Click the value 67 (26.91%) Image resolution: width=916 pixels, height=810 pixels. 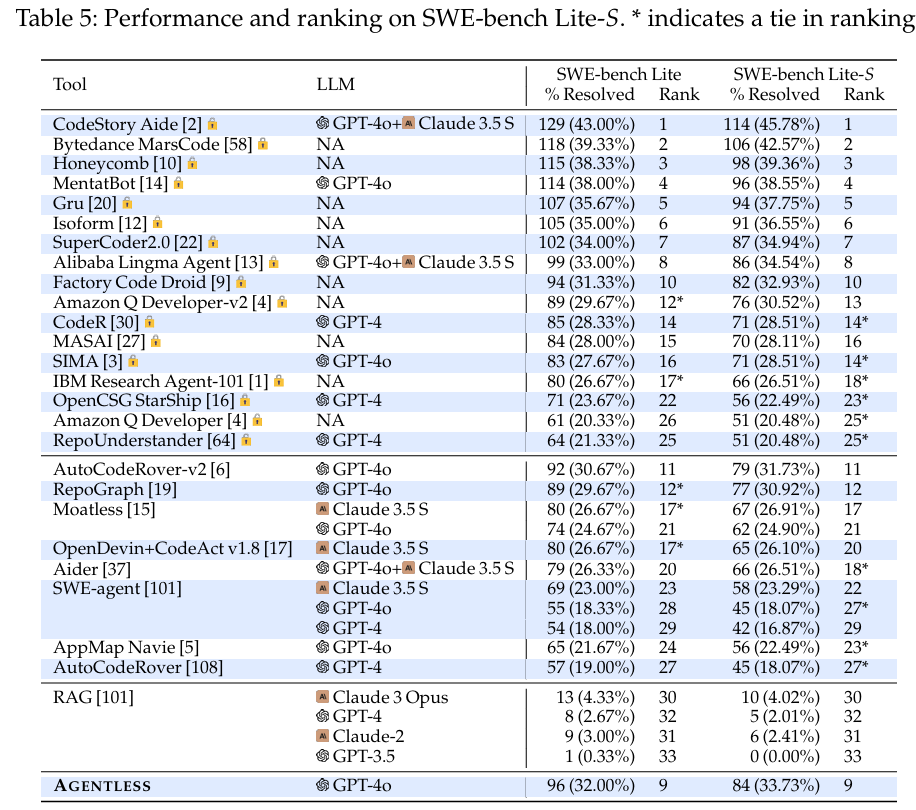(776, 509)
